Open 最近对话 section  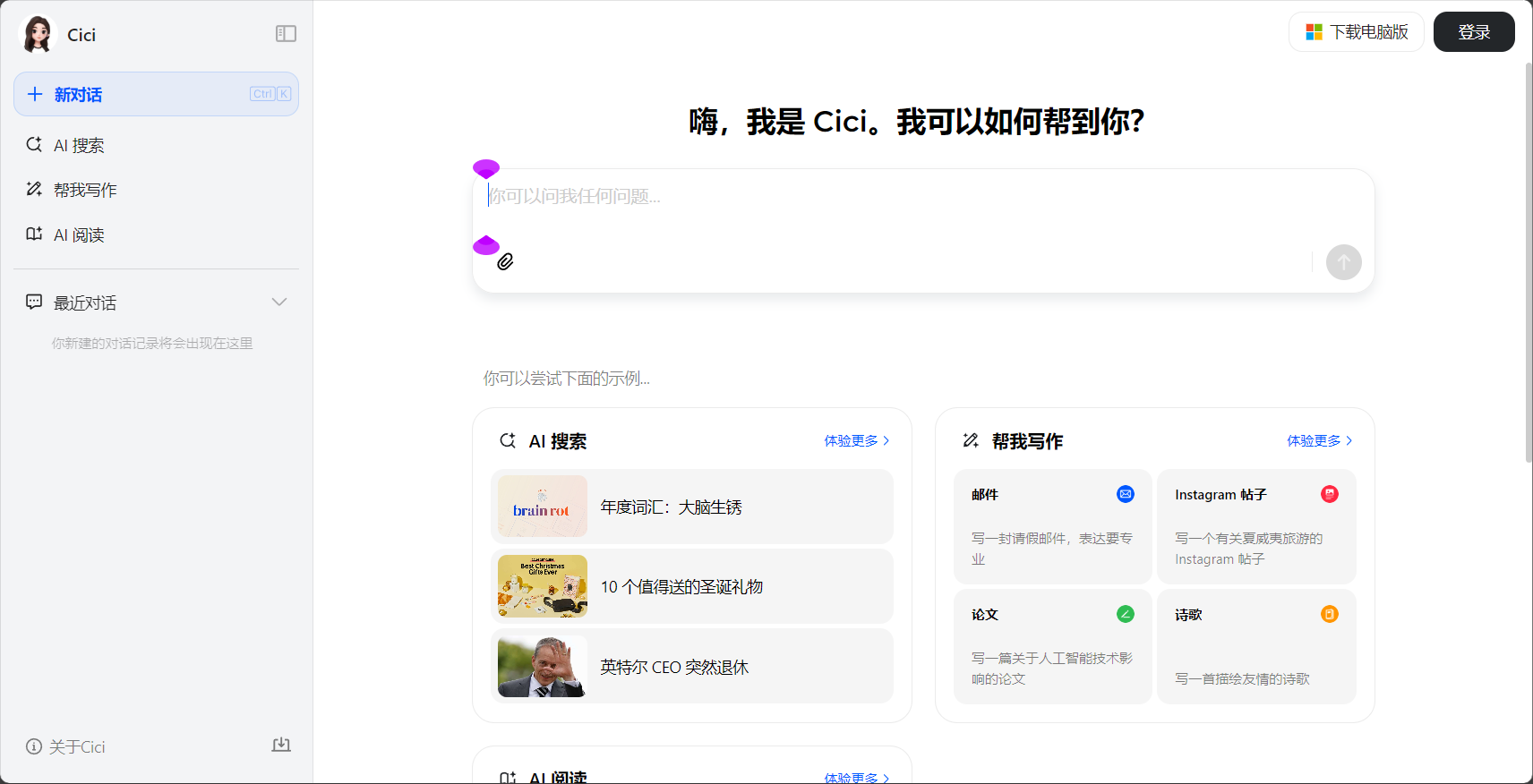coord(156,303)
